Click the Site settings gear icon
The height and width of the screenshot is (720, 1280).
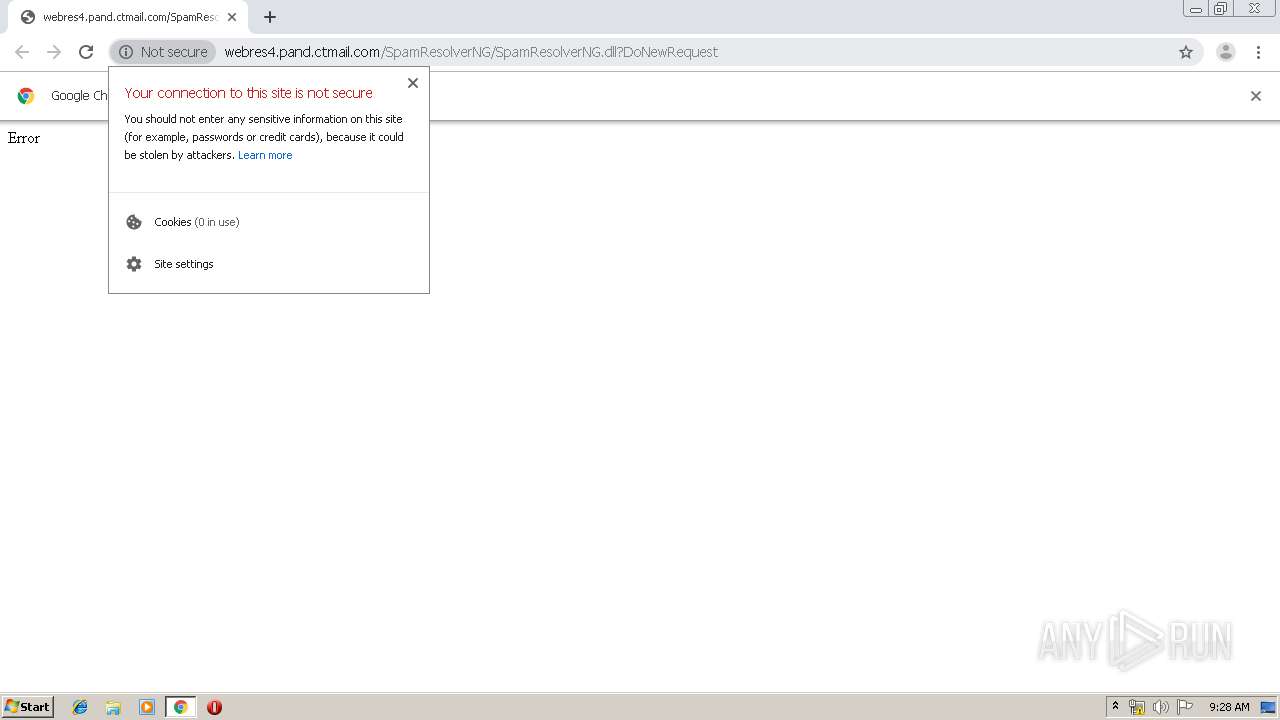134,264
